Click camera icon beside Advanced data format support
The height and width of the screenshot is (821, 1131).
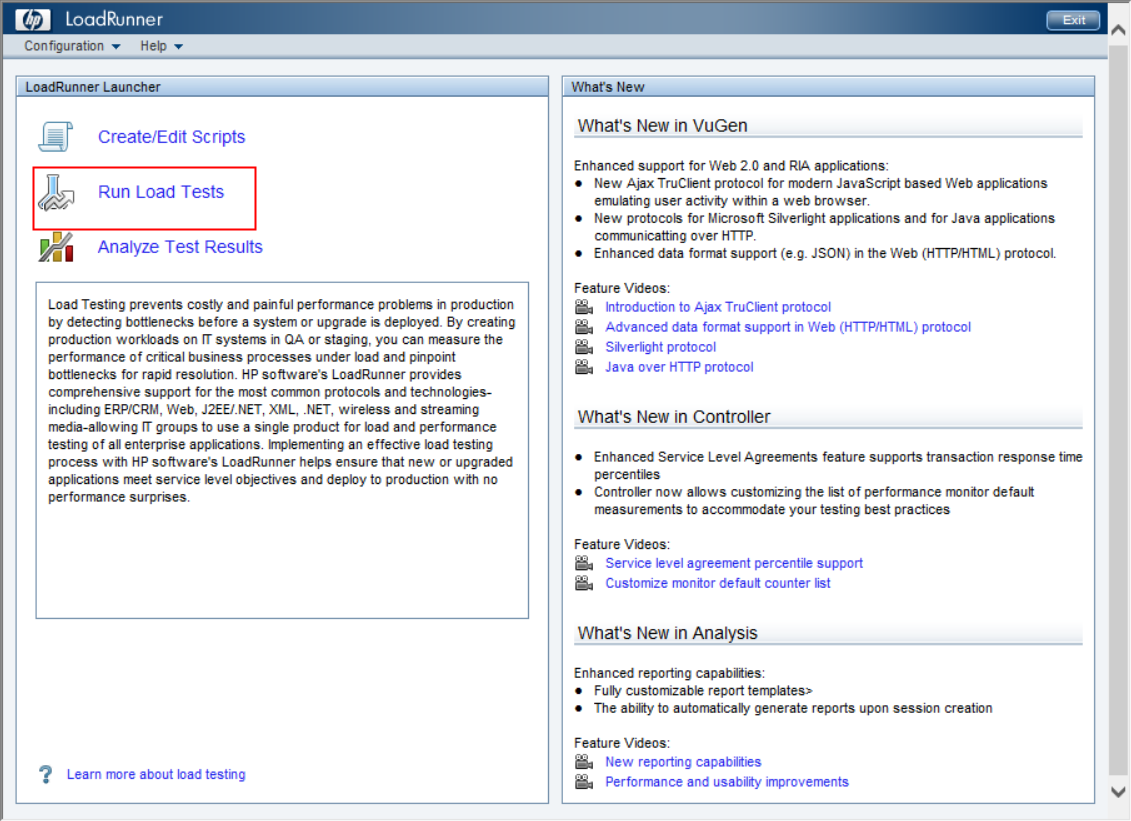[584, 327]
